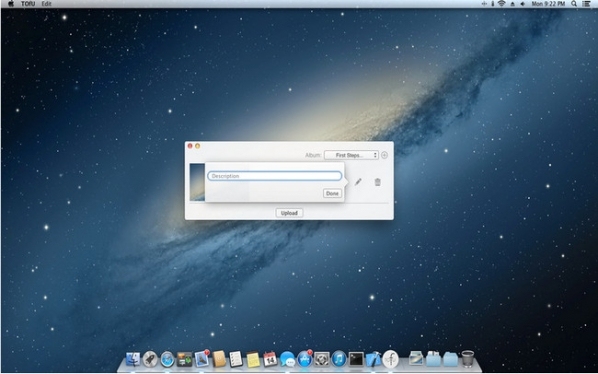Screen dimensions: 598x374
Task: Open Finder from the Dock
Action: tap(133, 359)
